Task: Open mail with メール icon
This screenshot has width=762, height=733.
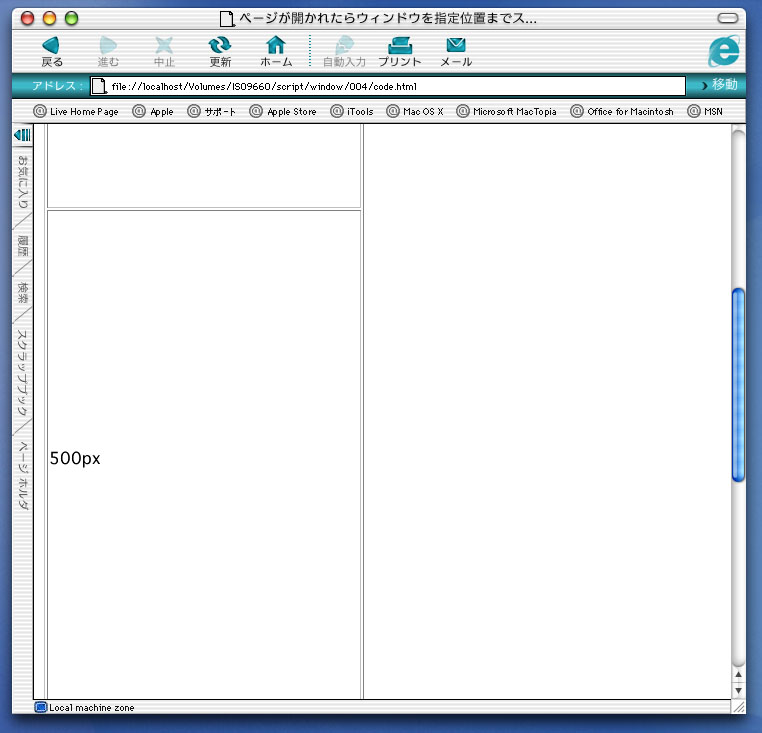Action: click(x=456, y=51)
